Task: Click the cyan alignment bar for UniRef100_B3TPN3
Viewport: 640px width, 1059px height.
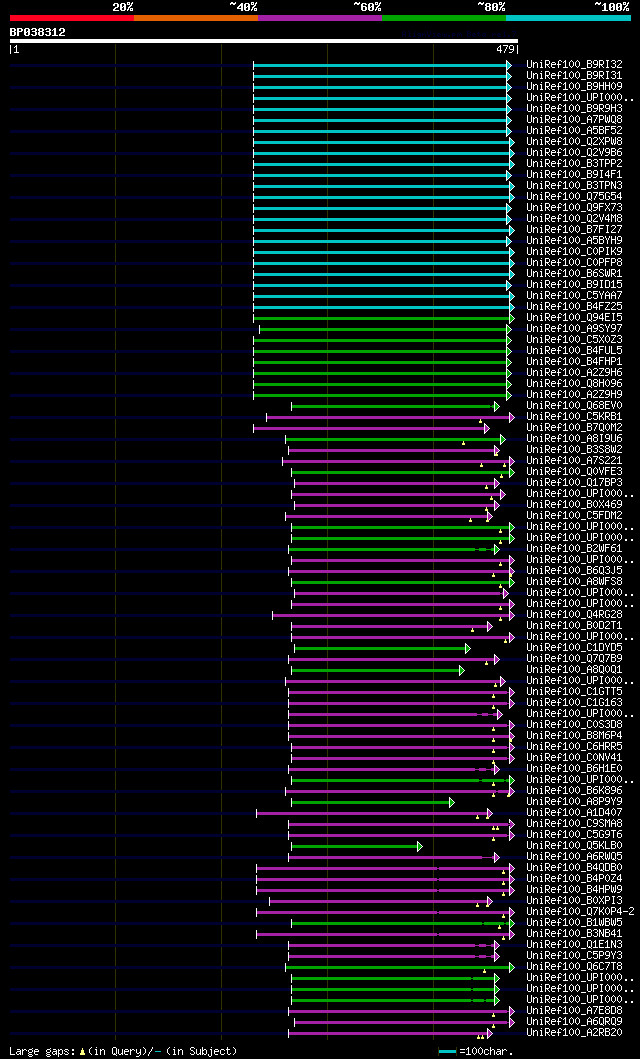Action: [x=383, y=186]
